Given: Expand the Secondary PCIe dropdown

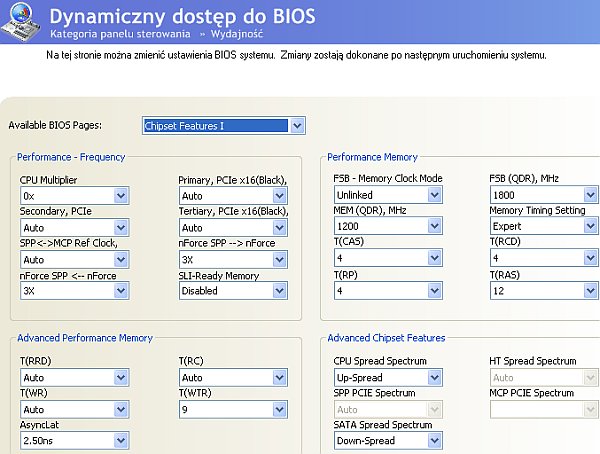Looking at the screenshot, I should tap(121, 227).
